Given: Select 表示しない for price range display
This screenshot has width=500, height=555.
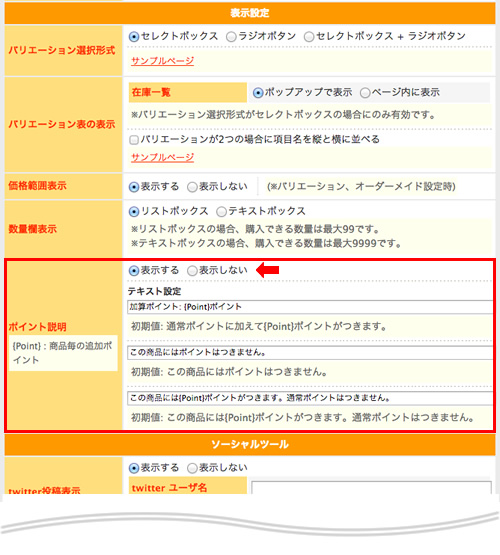Looking at the screenshot, I should [192, 187].
